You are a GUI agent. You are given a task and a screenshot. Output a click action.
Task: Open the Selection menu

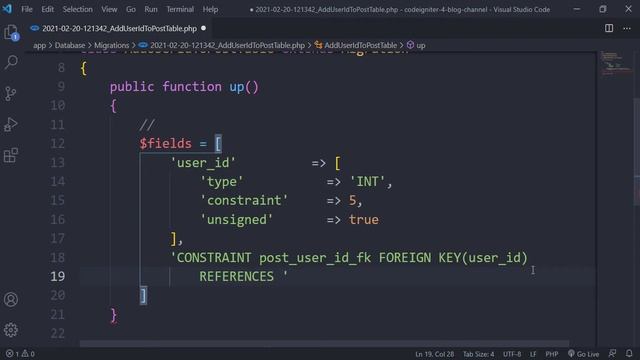click(78, 9)
